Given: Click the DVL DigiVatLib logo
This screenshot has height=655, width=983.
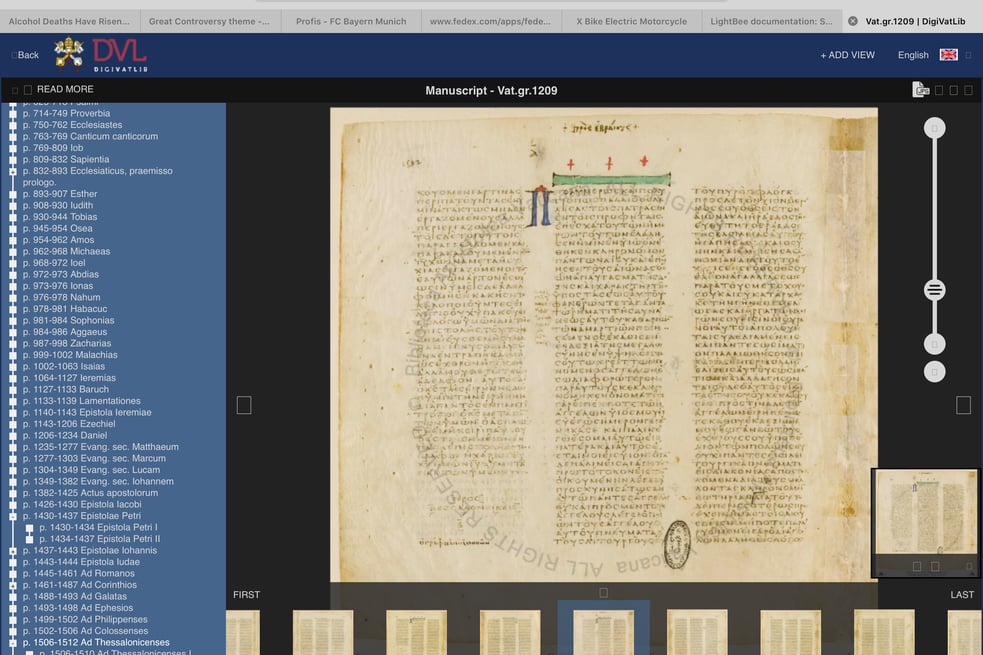Looking at the screenshot, I should (119, 55).
